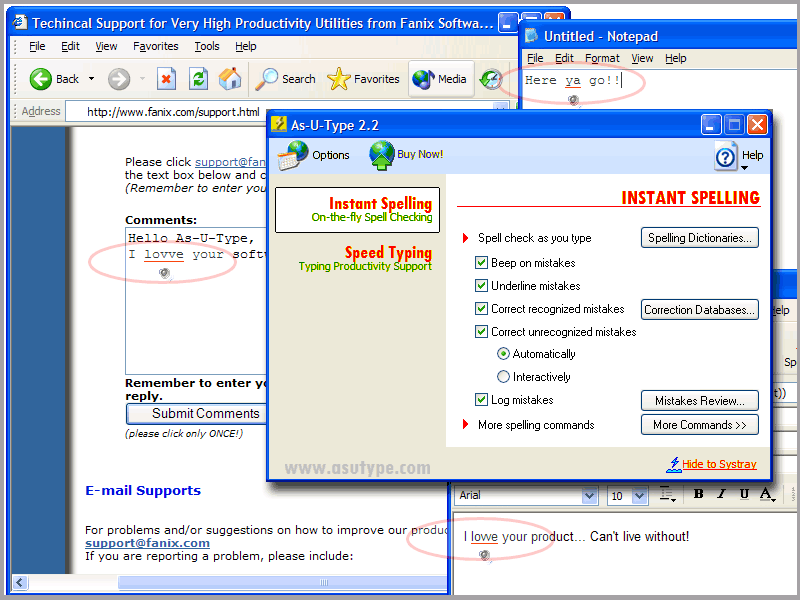The image size is (800, 600).
Task: Click the Notepad title bar icon
Action: [532, 36]
